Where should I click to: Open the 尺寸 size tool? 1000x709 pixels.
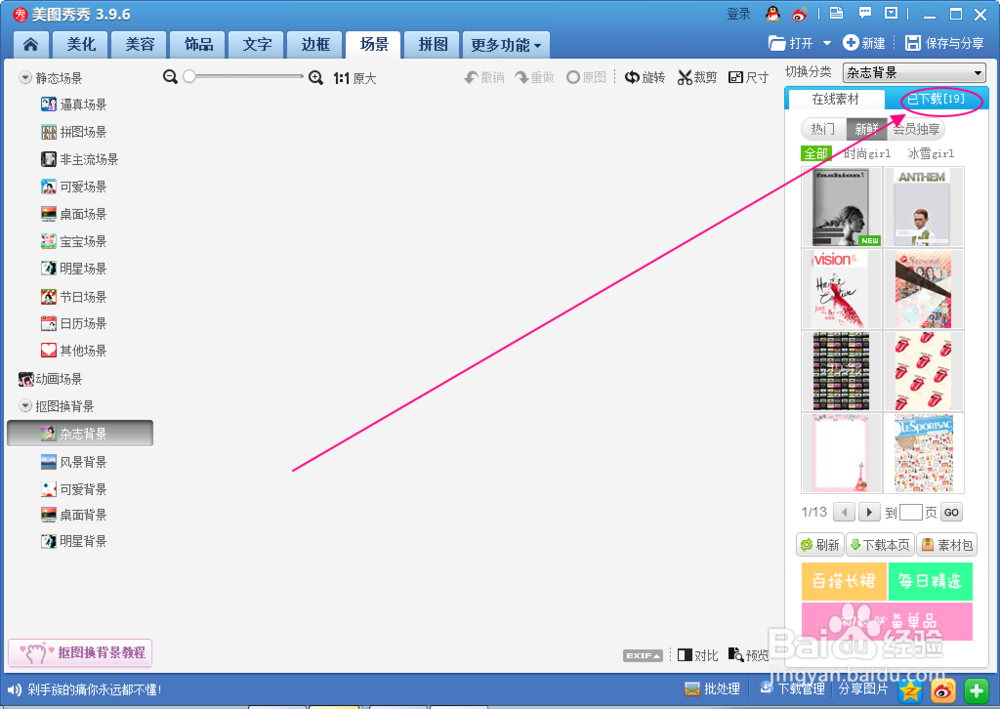(x=748, y=78)
